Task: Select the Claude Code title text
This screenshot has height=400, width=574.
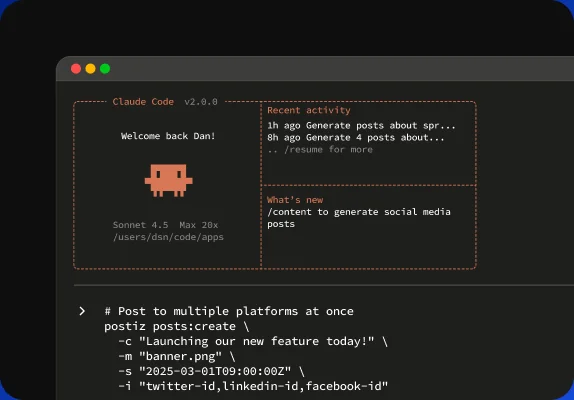Action: pos(143,102)
